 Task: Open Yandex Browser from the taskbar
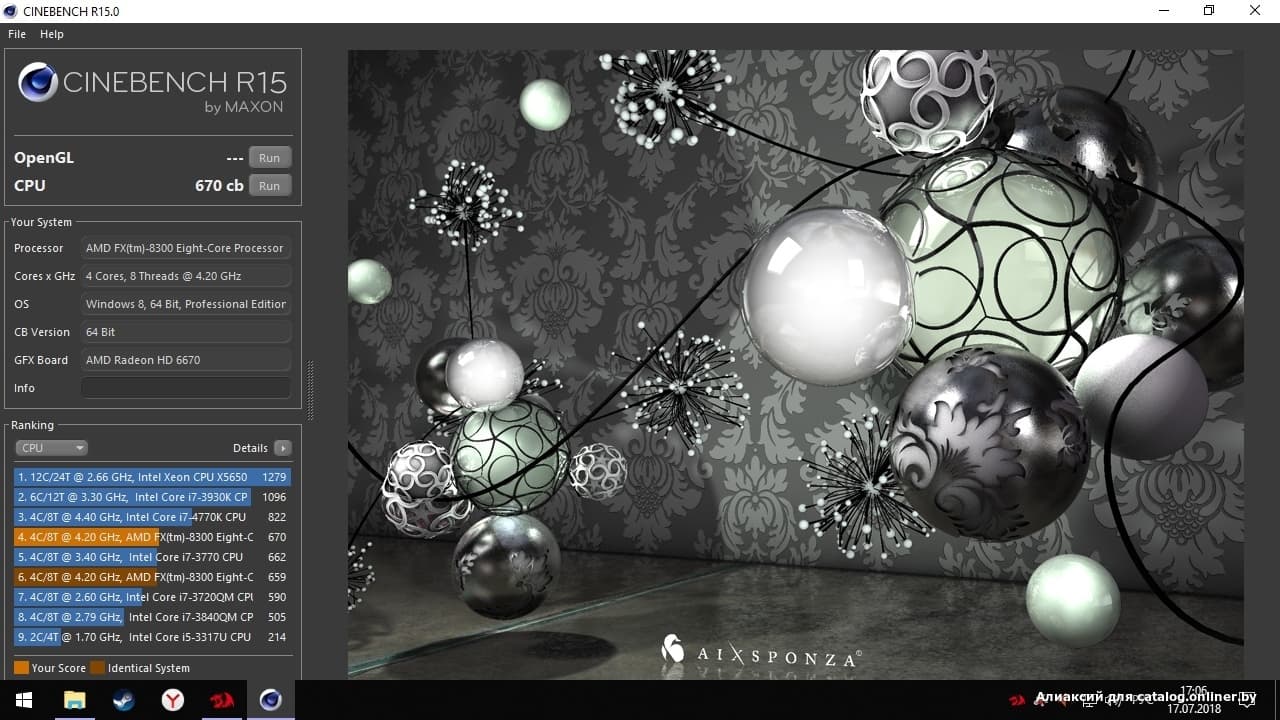pyautogui.click(x=173, y=700)
